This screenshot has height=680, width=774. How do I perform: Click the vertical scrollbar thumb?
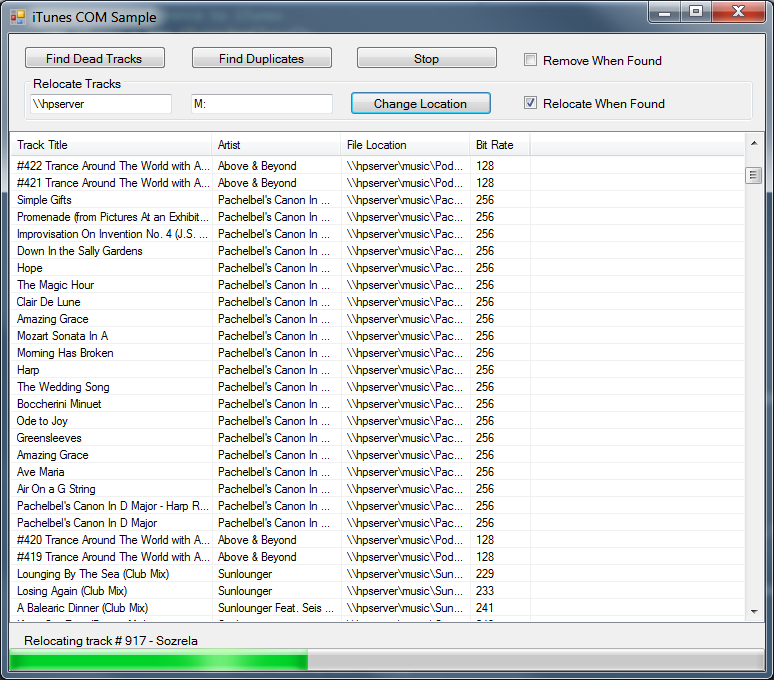pyautogui.click(x=753, y=175)
